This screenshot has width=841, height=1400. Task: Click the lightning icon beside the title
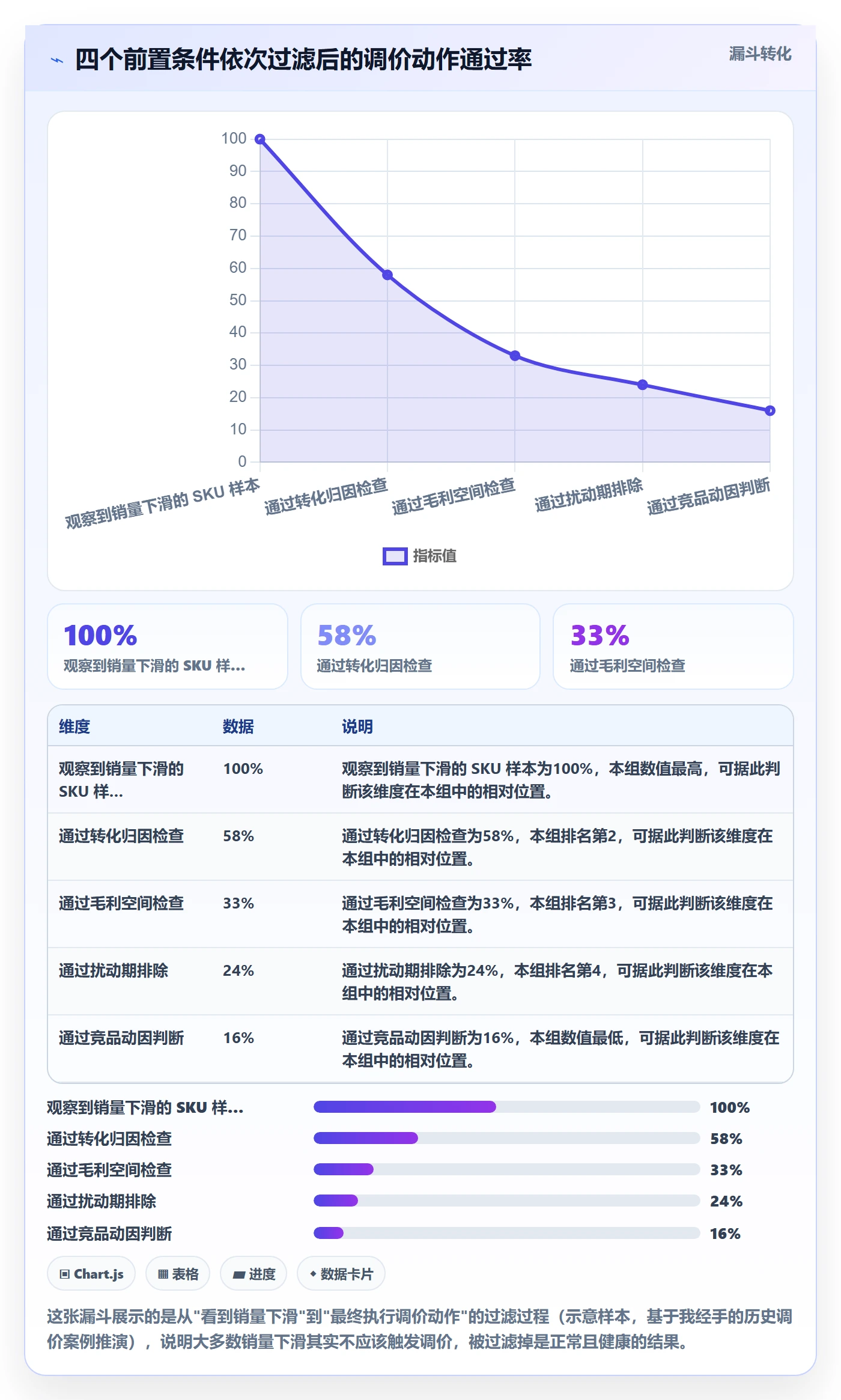[57, 60]
